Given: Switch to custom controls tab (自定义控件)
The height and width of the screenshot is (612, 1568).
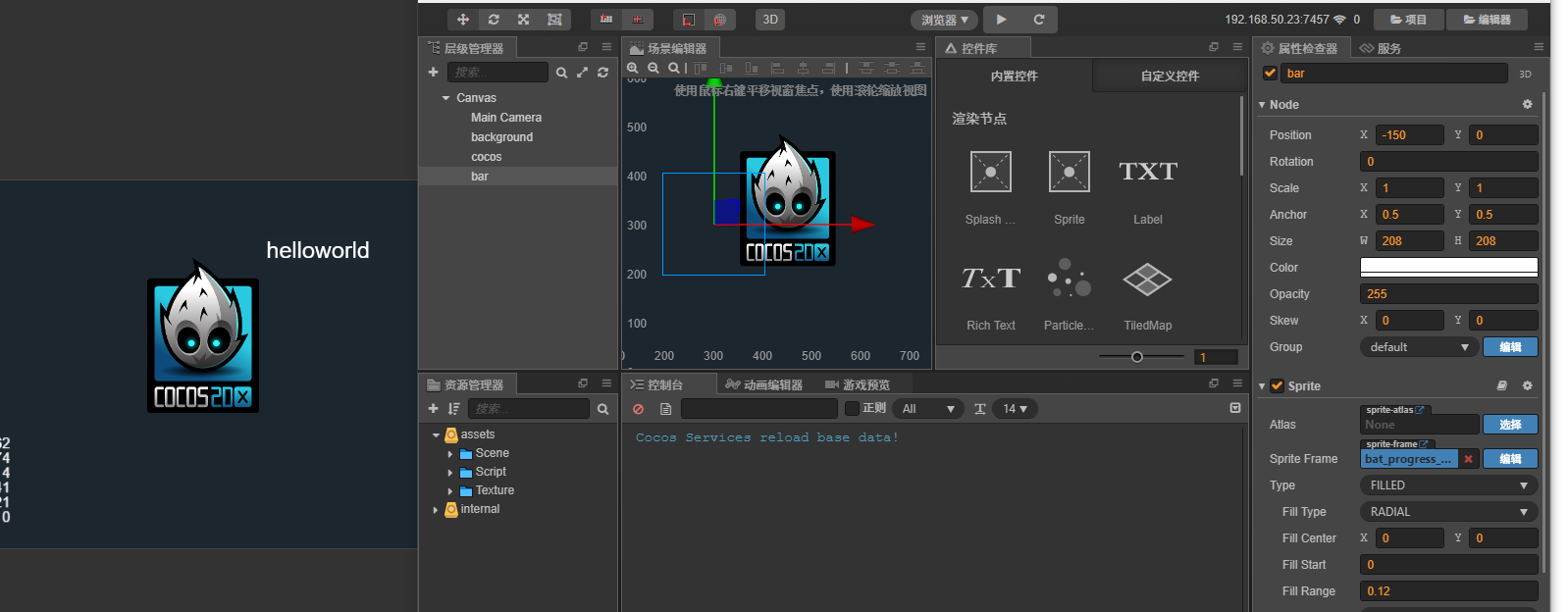Looking at the screenshot, I should [x=1170, y=76].
